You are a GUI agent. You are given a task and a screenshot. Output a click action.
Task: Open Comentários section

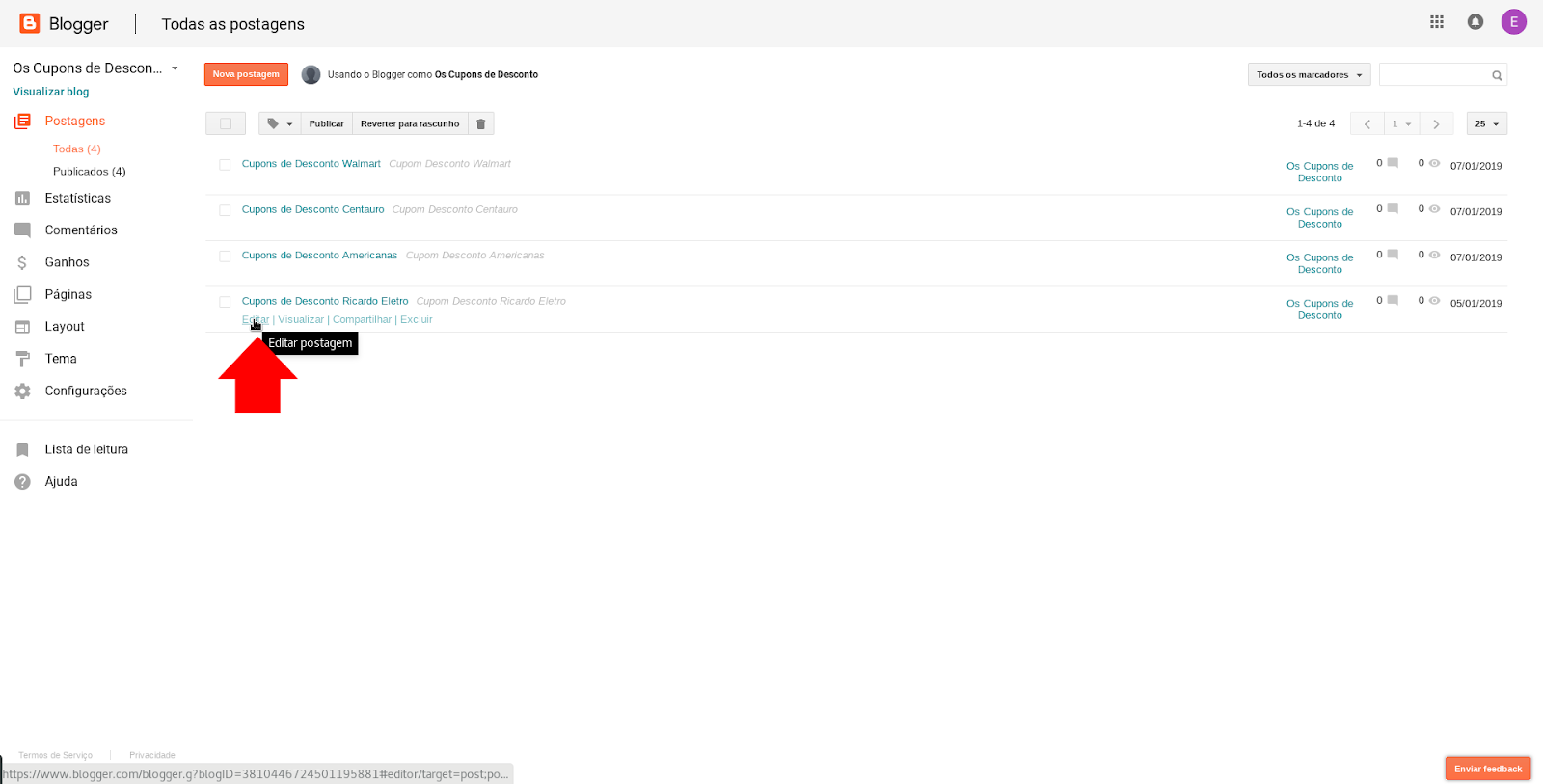(x=81, y=230)
